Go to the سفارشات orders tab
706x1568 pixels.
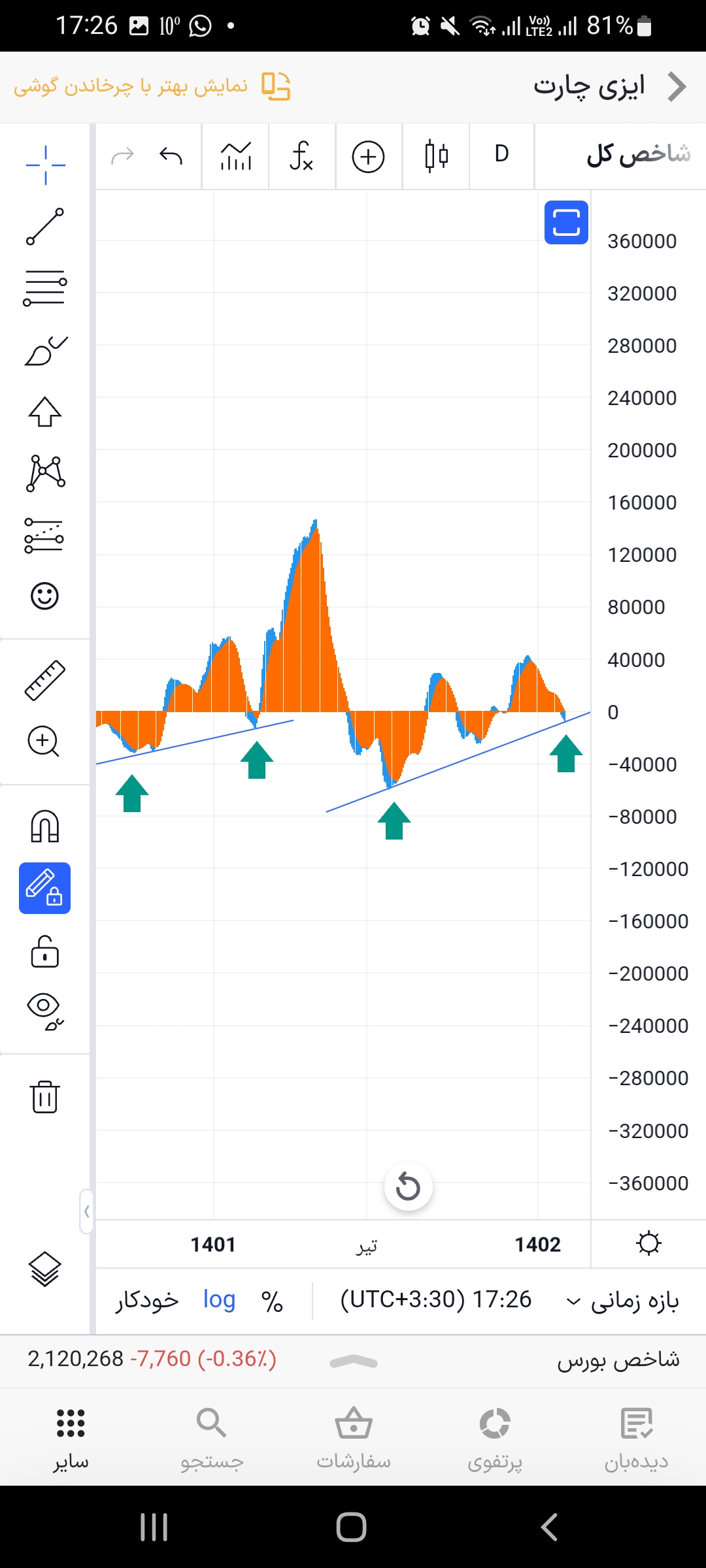point(354,1439)
